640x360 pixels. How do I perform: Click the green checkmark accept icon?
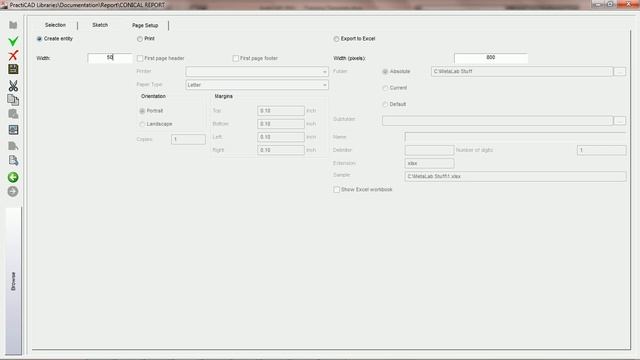click(13, 41)
